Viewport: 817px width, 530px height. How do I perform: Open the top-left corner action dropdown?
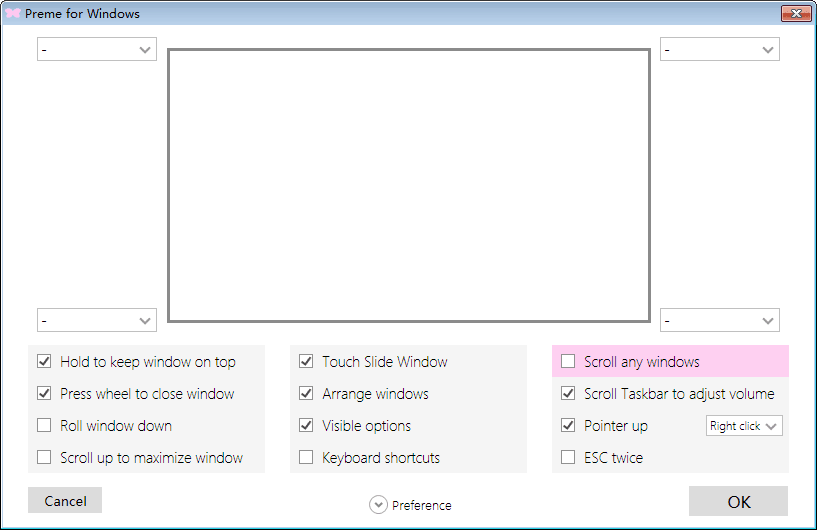pyautogui.click(x=97, y=49)
